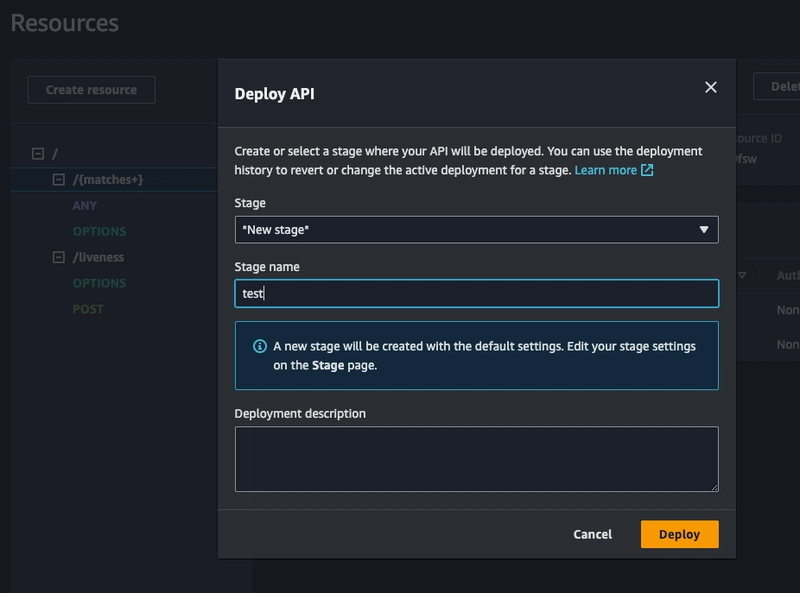Select the POST method under /liveness
Image resolution: width=800 pixels, height=593 pixels.
click(88, 309)
